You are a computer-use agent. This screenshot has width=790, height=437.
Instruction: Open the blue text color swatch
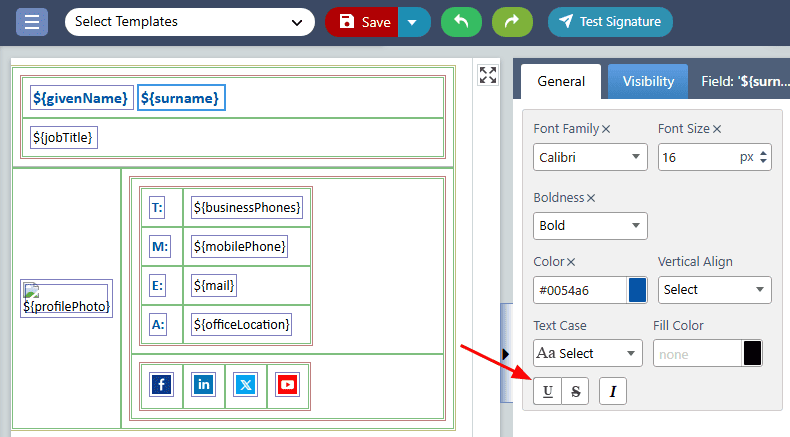(x=637, y=290)
